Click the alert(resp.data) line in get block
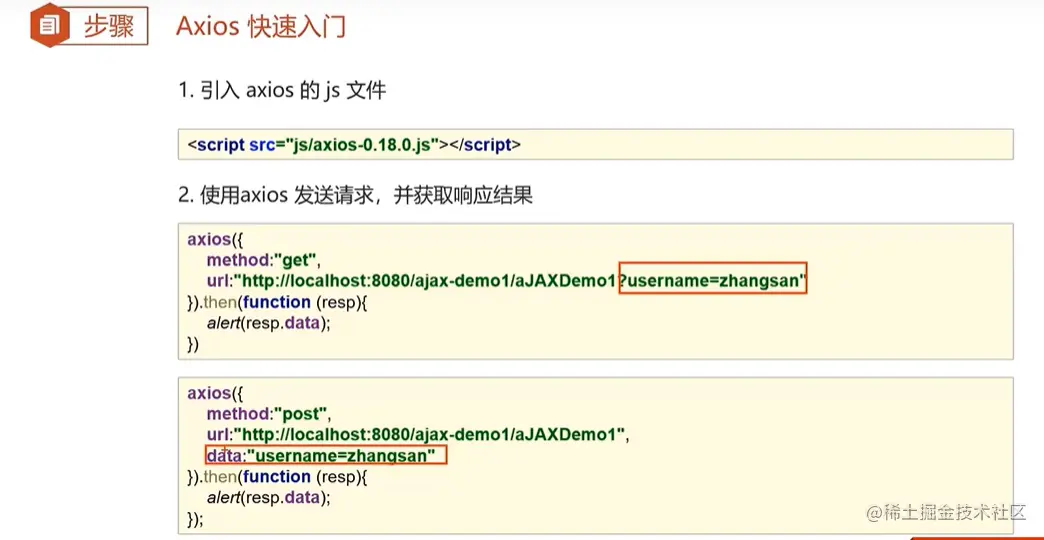The width and height of the screenshot is (1044, 540). click(x=268, y=323)
